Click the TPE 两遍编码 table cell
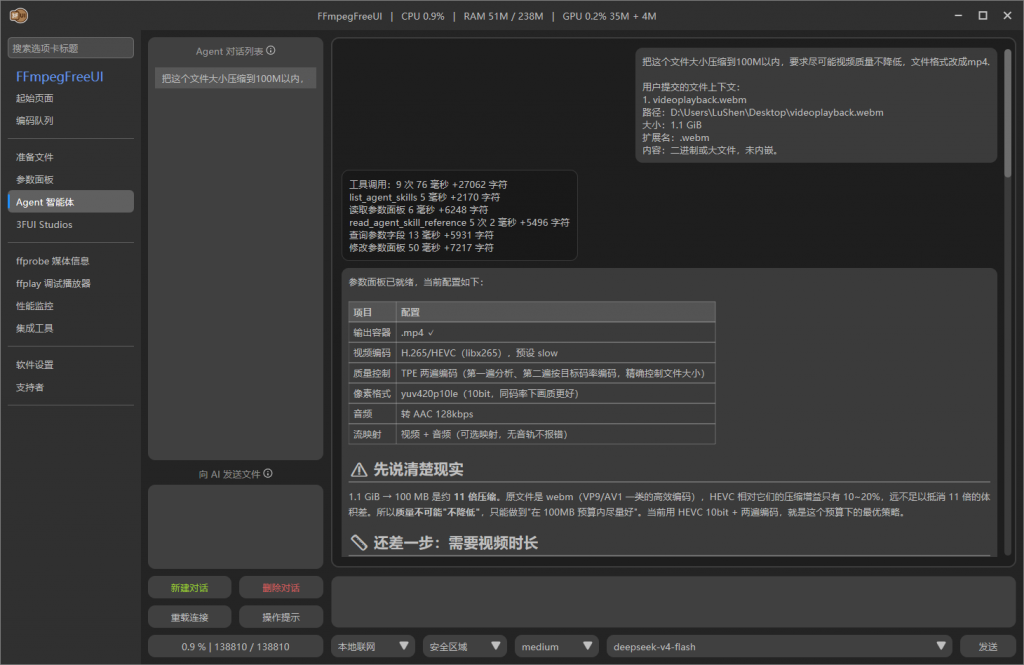 [556, 373]
